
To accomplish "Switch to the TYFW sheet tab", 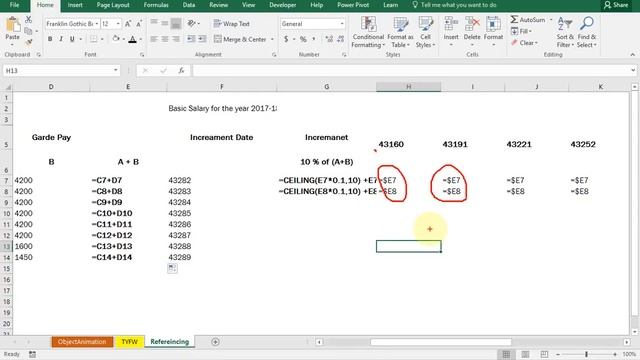I will (x=129, y=342).
